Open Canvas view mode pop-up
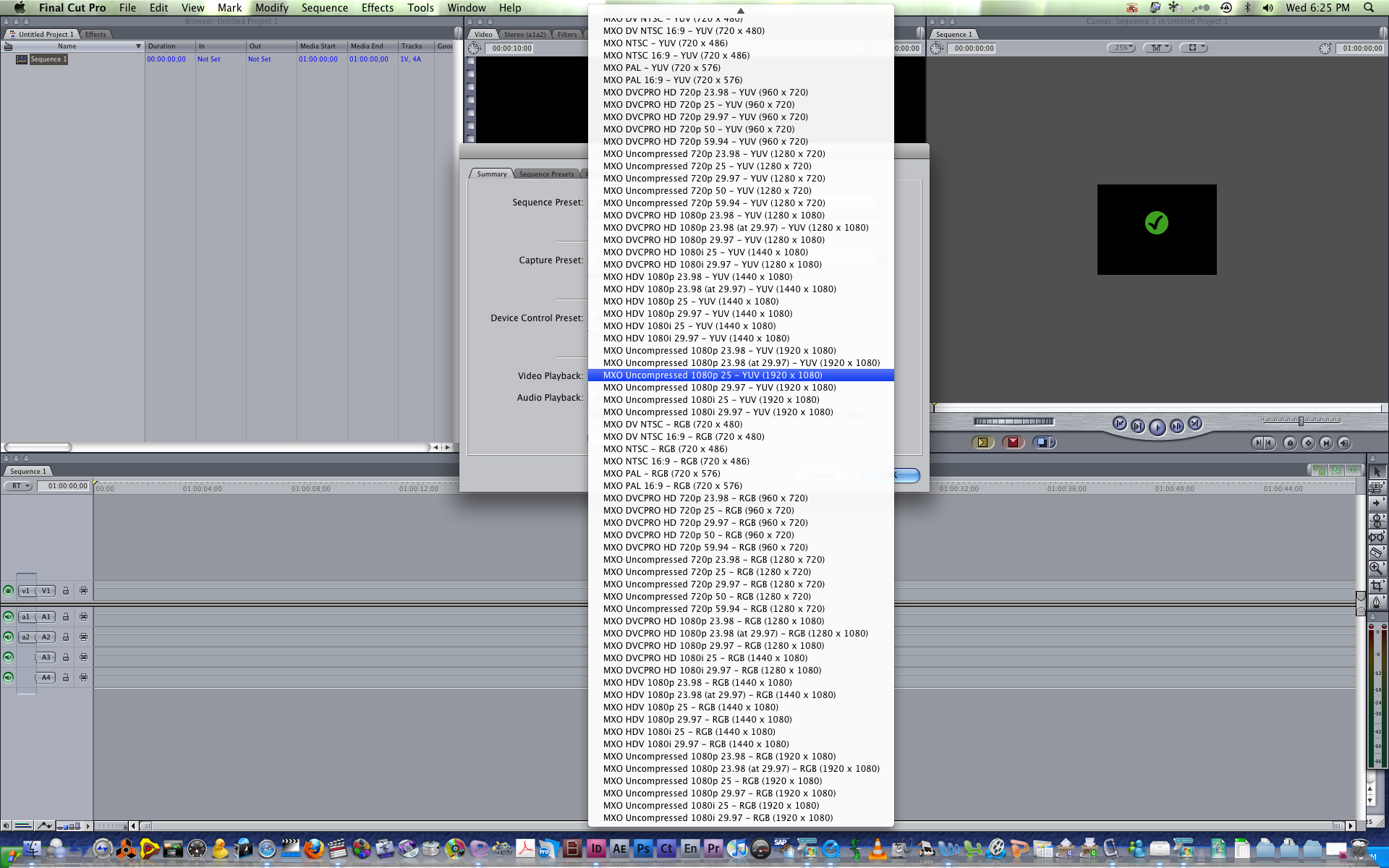The height and width of the screenshot is (868, 1389). pyautogui.click(x=1194, y=48)
